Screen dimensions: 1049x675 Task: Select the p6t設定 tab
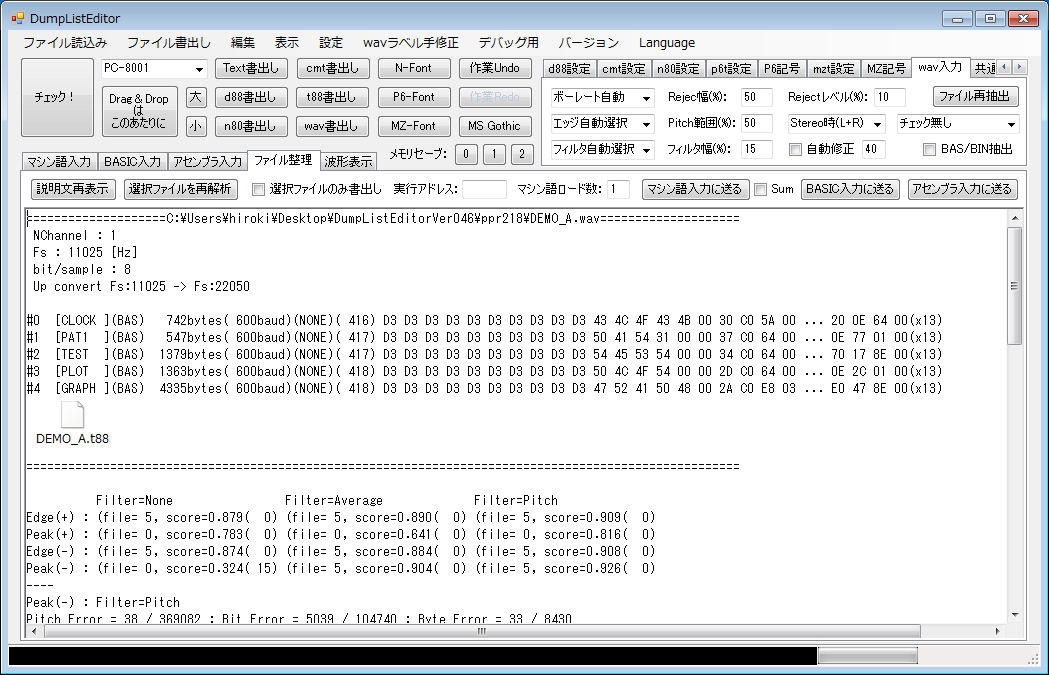coord(731,69)
